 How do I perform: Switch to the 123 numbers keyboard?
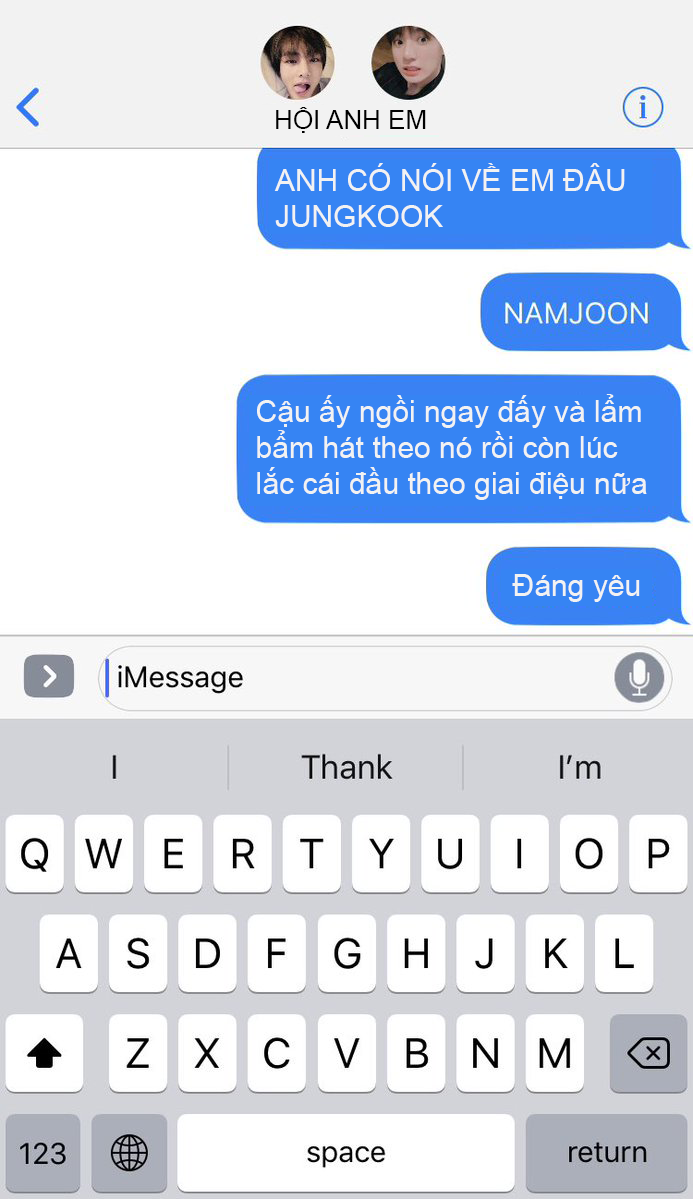[43, 1152]
